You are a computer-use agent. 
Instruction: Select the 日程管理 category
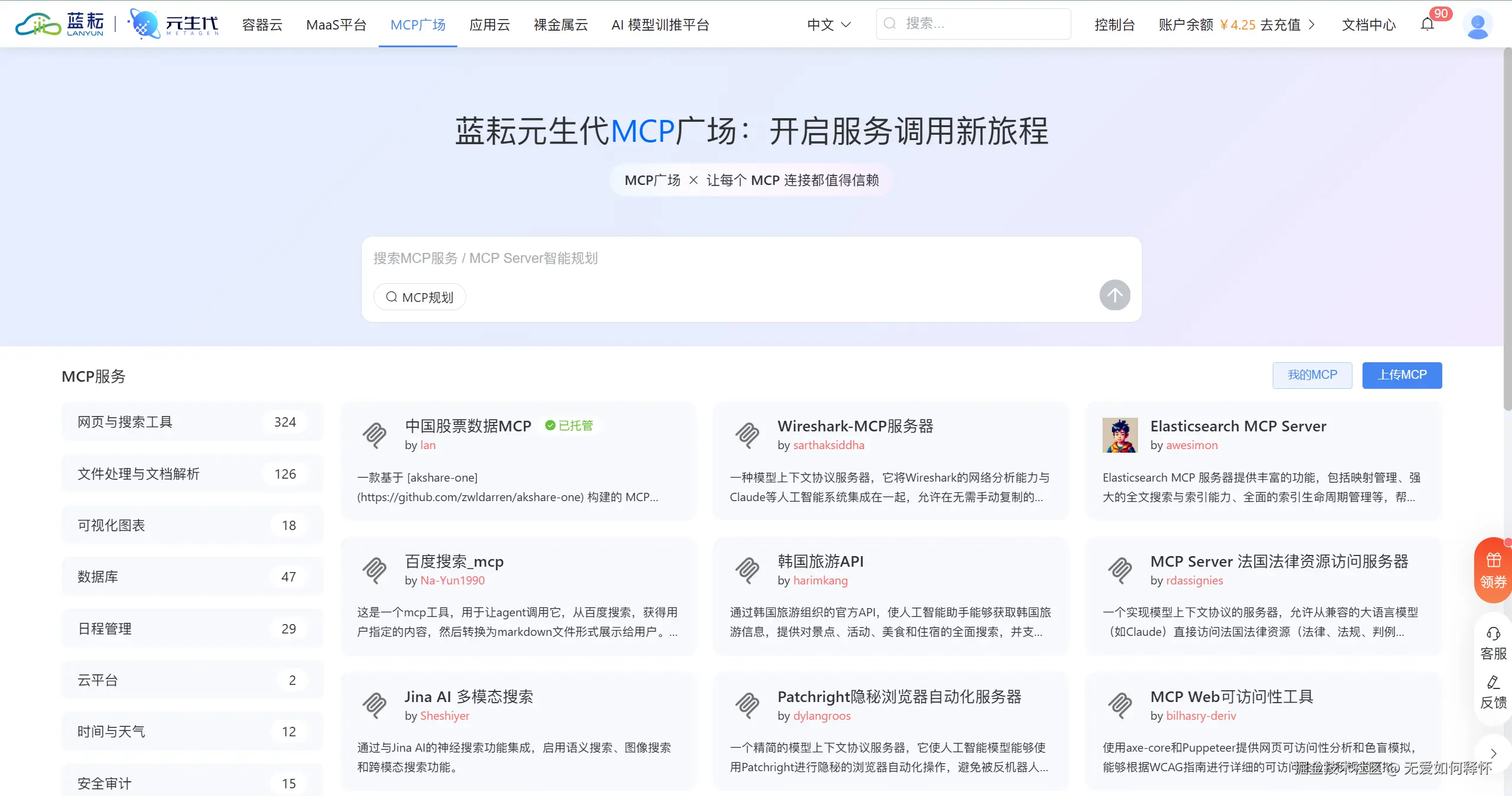(193, 629)
